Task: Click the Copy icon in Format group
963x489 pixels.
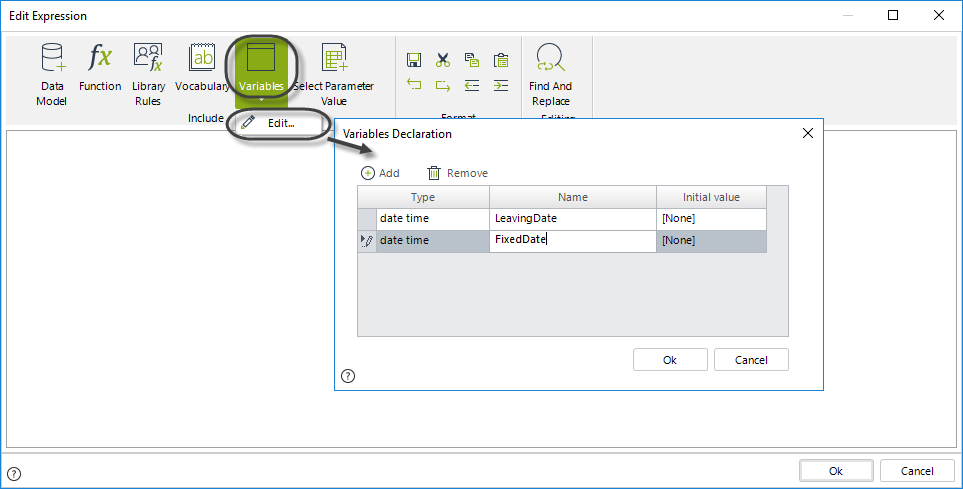Action: click(x=472, y=60)
